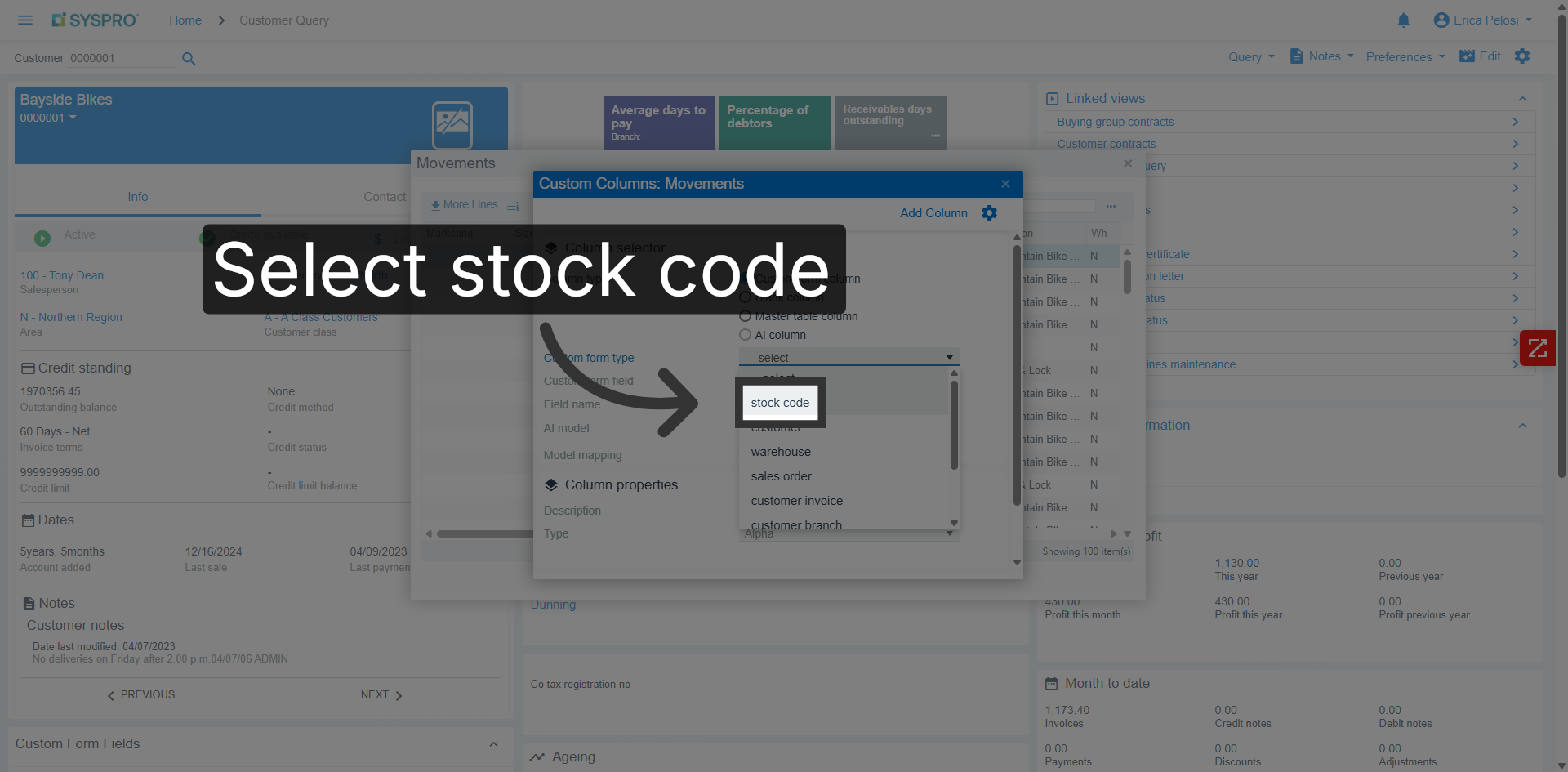
Task: Click the Notes section icon
Action: pos(29,604)
